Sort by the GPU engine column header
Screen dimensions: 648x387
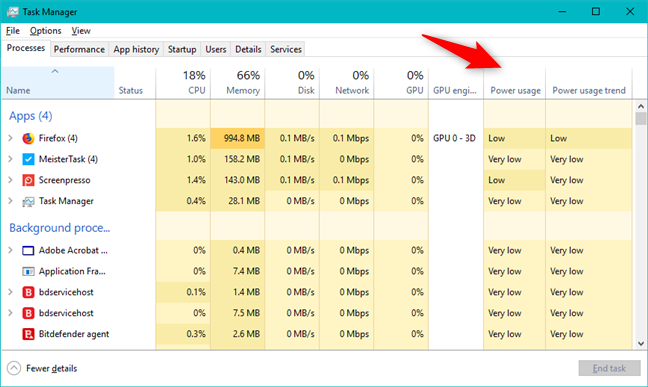(x=456, y=83)
